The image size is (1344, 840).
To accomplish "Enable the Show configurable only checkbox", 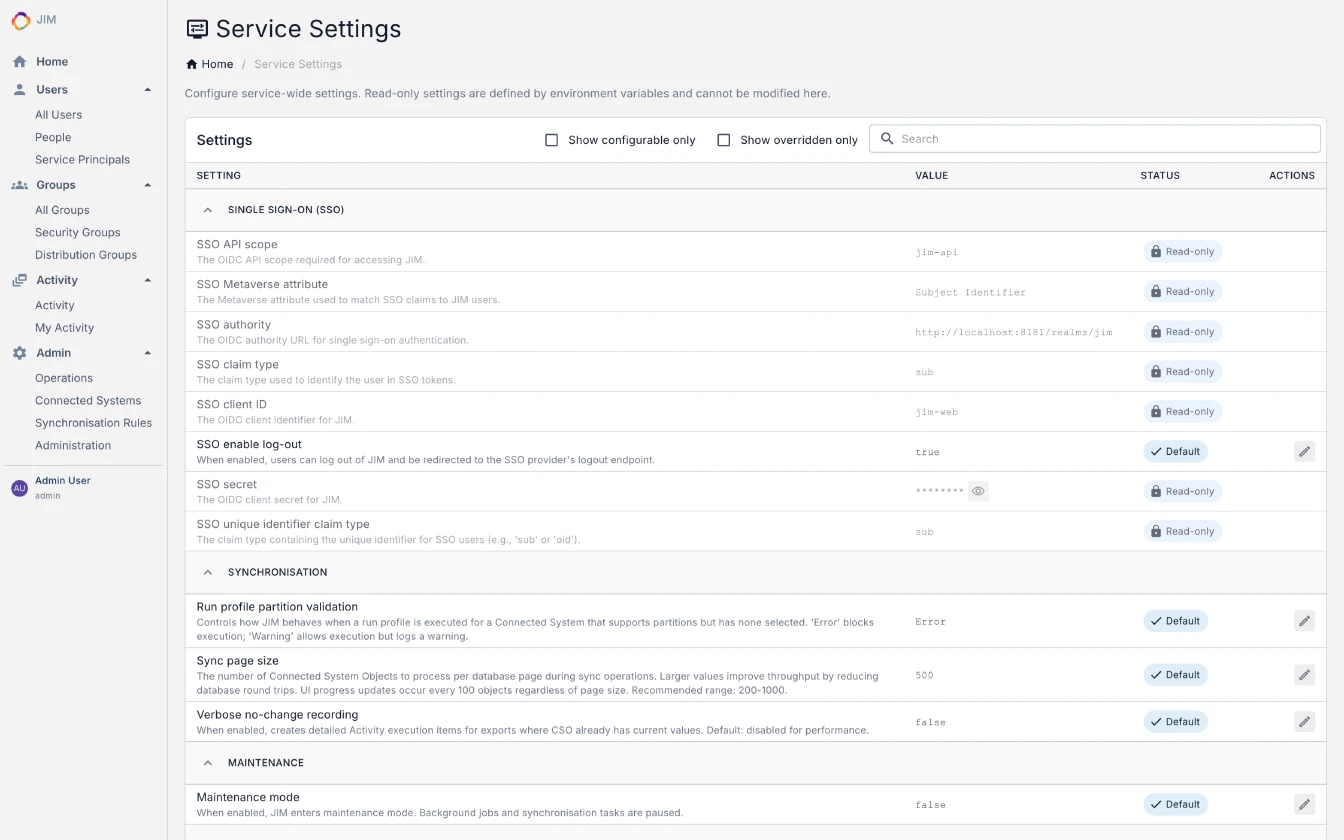I will tap(551, 140).
